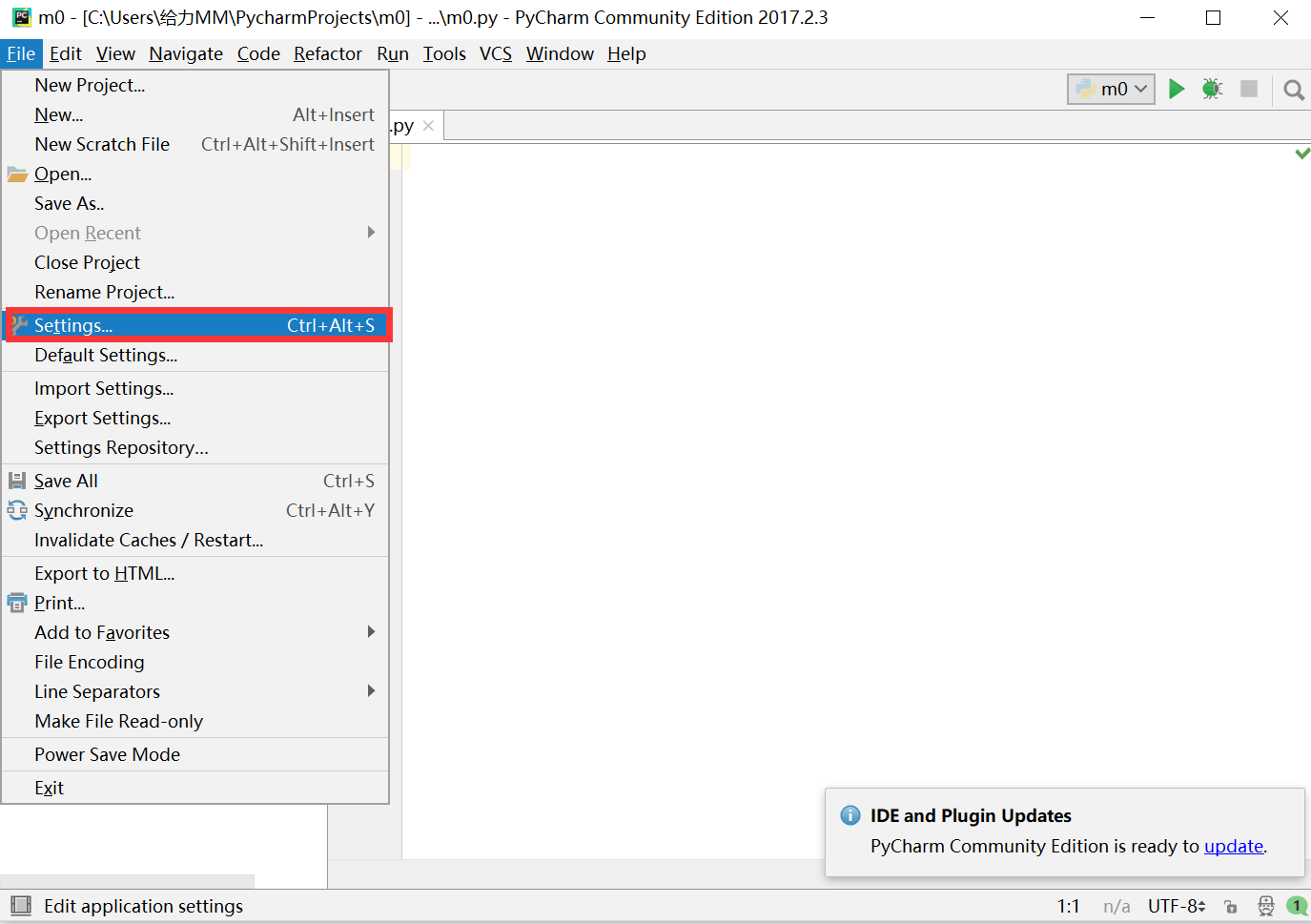The image size is (1311, 924).
Task: Open the Refactor menu
Action: [x=328, y=53]
